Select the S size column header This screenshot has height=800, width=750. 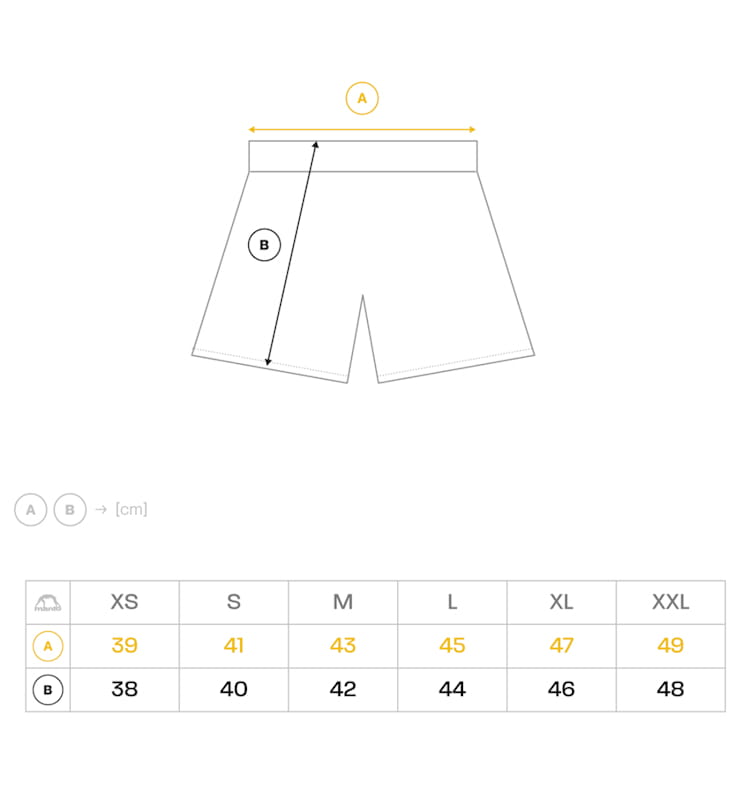234,602
